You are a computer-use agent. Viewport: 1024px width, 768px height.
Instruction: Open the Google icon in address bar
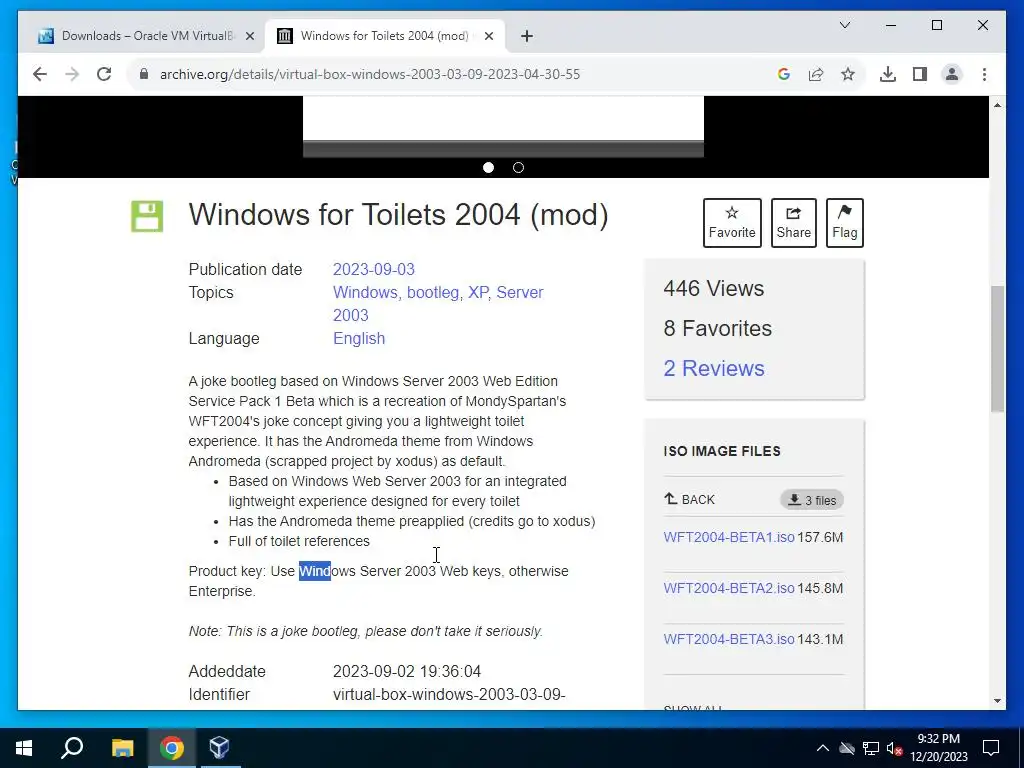[x=784, y=74]
